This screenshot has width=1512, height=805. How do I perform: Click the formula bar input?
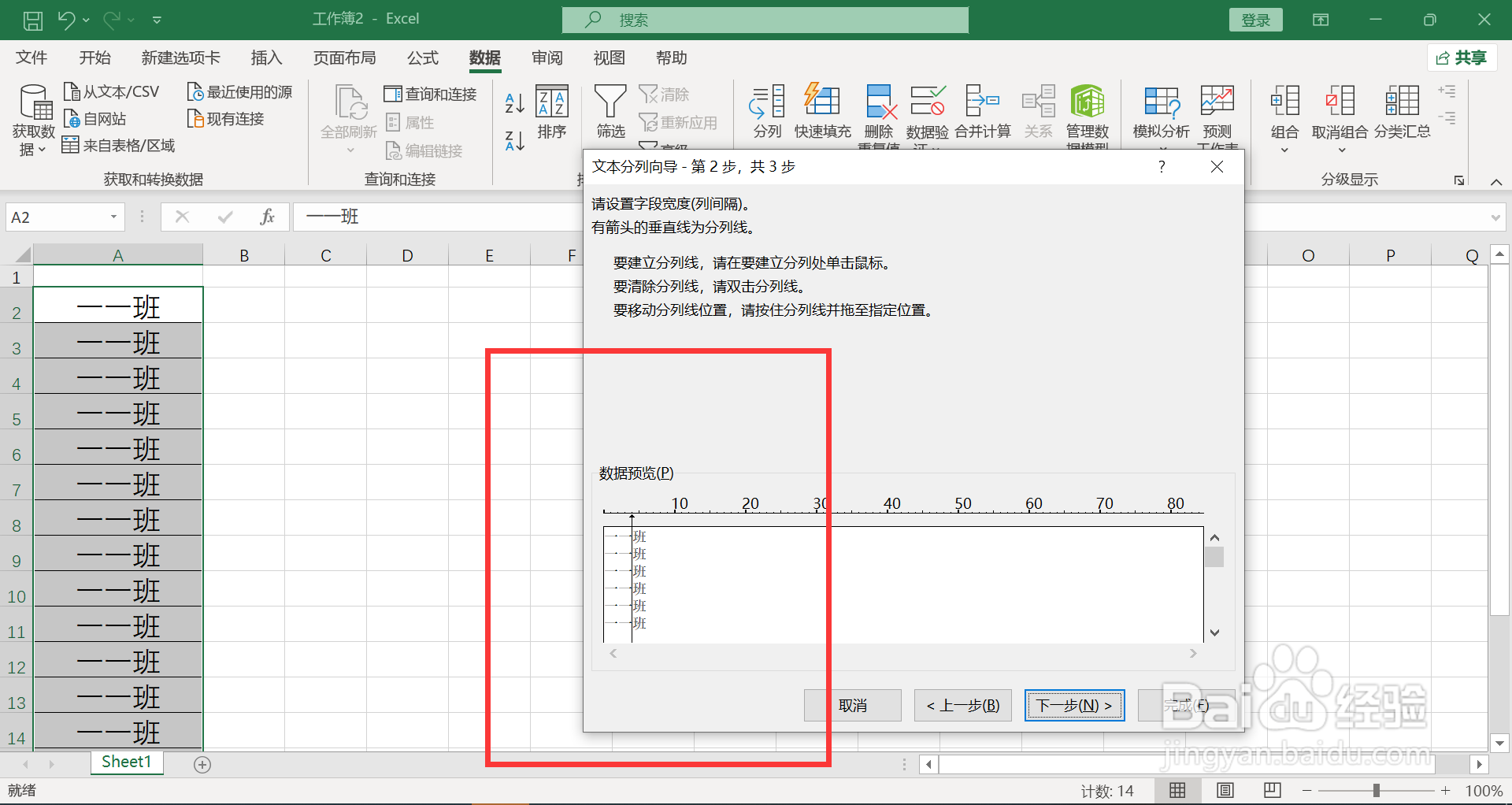tap(437, 217)
